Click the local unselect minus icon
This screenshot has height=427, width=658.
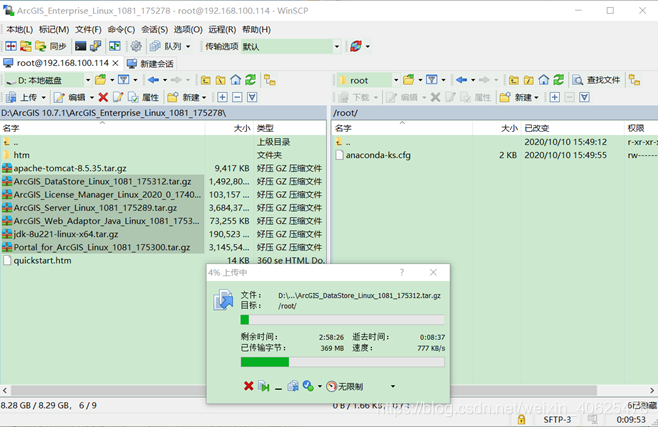click(237, 97)
